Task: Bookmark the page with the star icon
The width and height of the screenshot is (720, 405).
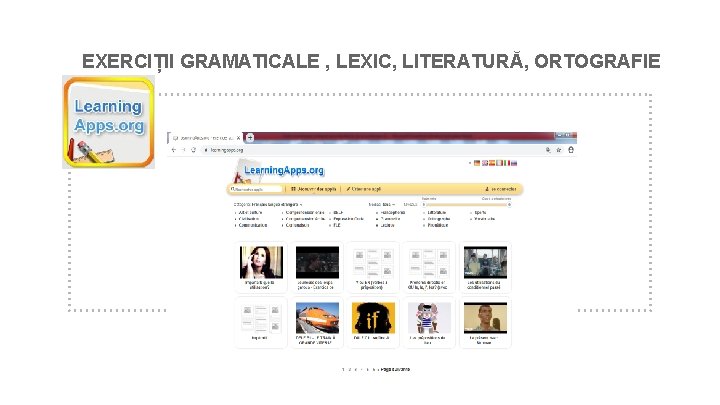Action: 558,150
